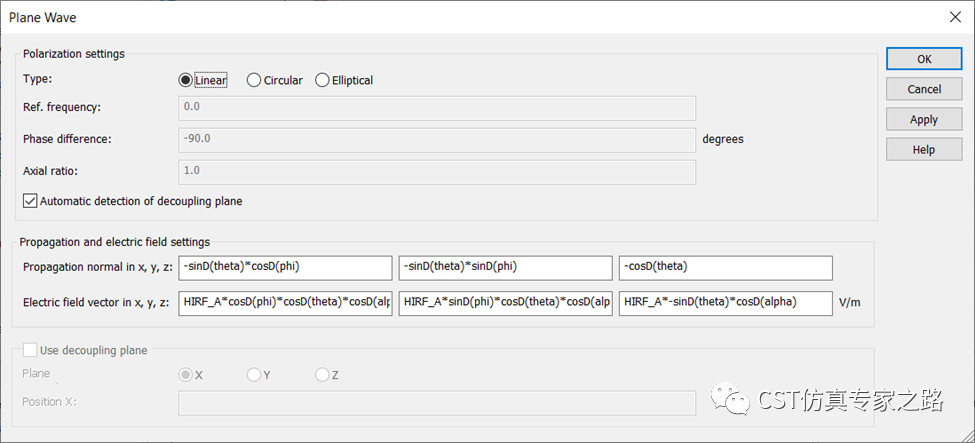
Task: Edit the electric field vector z field
Action: 726,304
